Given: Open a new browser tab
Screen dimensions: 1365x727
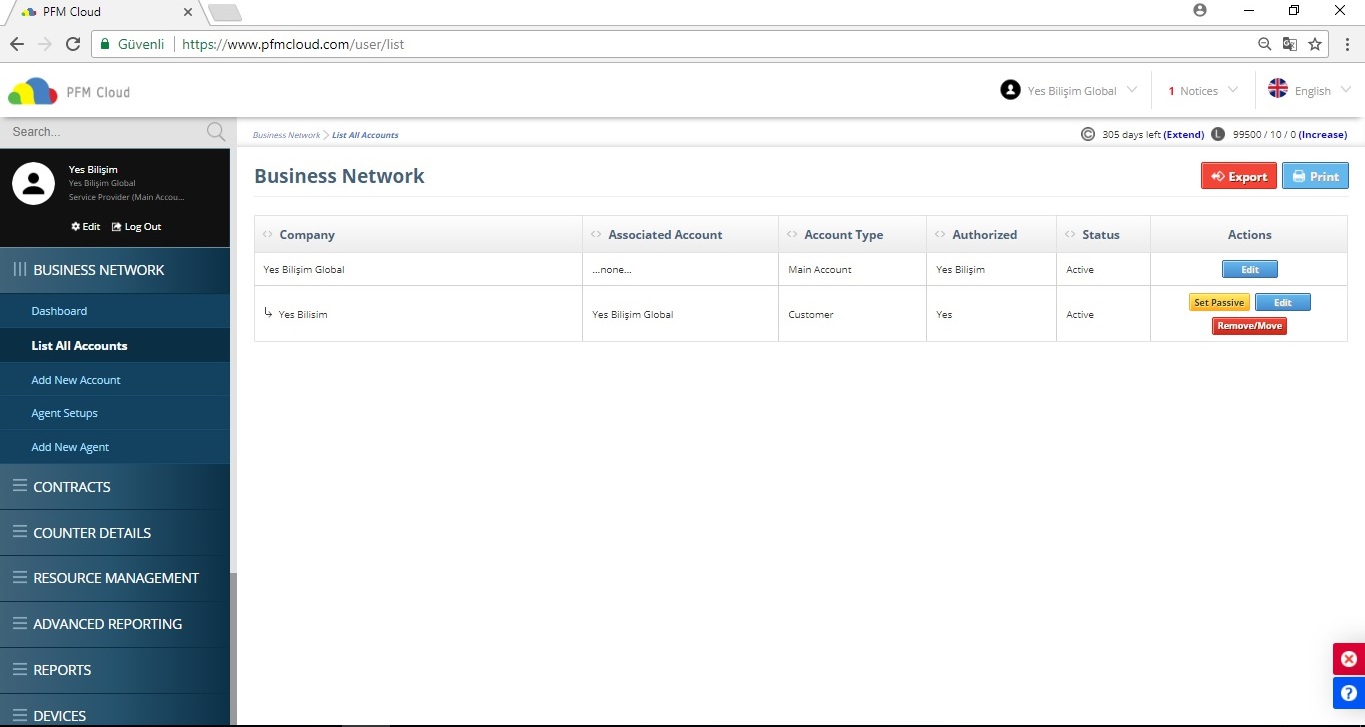Looking at the screenshot, I should click(225, 12).
